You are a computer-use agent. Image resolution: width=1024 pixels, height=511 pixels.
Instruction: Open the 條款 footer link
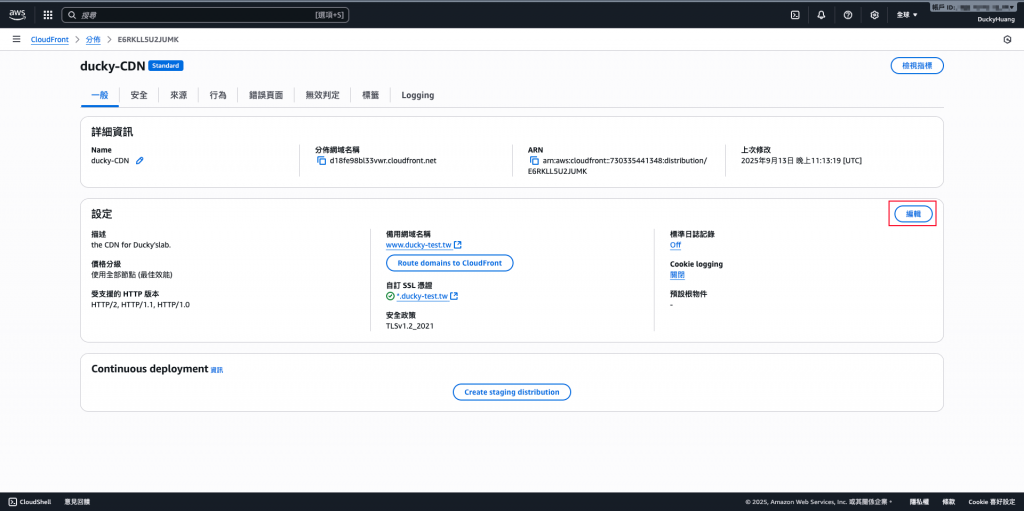click(x=948, y=502)
